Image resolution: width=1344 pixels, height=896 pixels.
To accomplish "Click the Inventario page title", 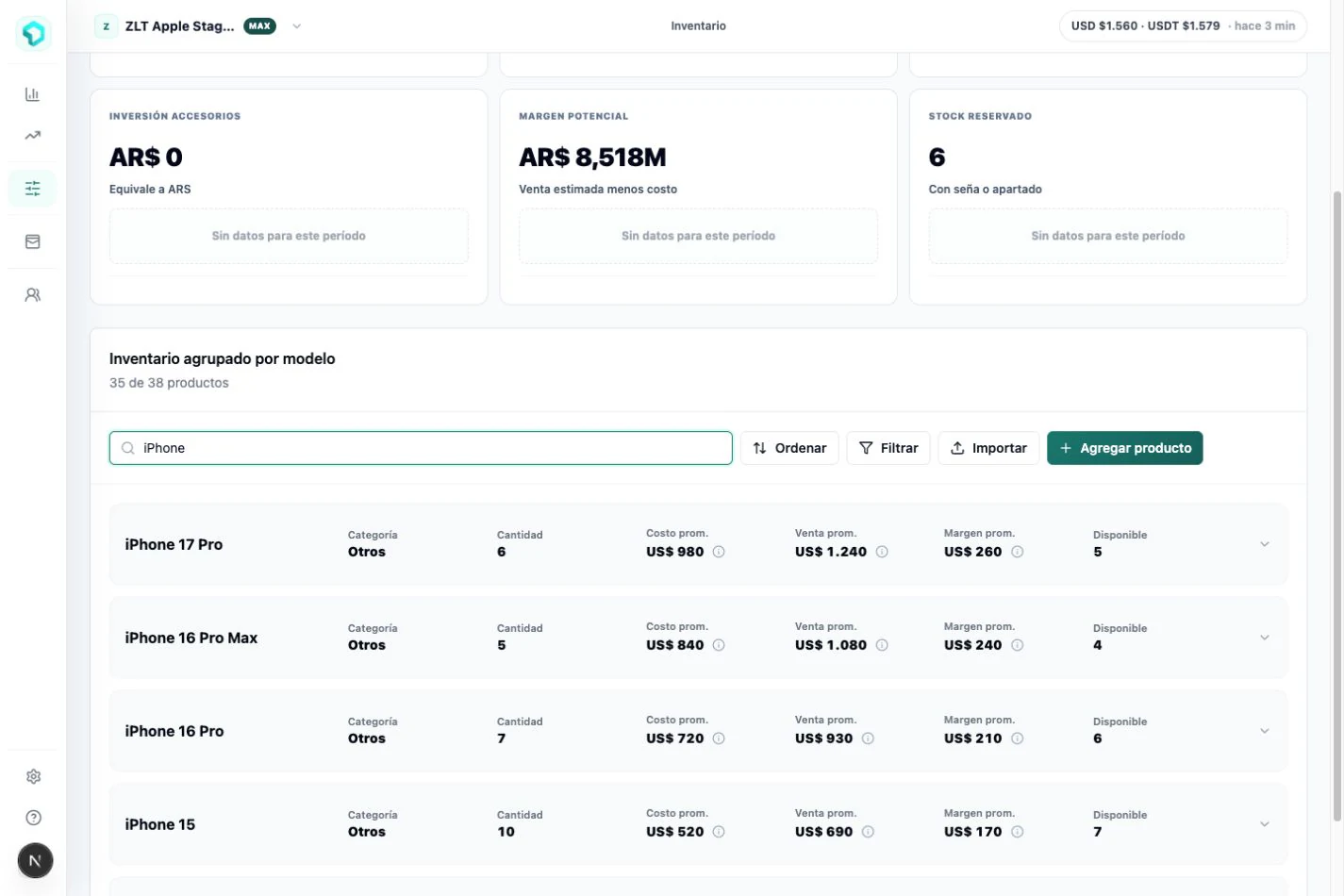I will pos(698,26).
